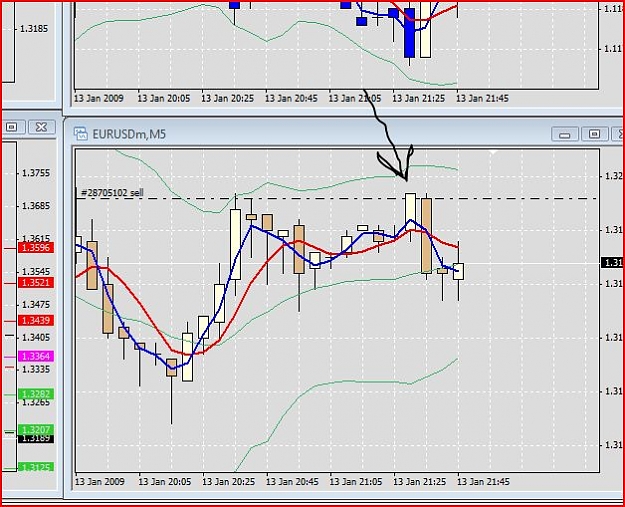
Task: Click 13 Jan 20:45 in the chart above EURUSDm
Action: [291, 98]
